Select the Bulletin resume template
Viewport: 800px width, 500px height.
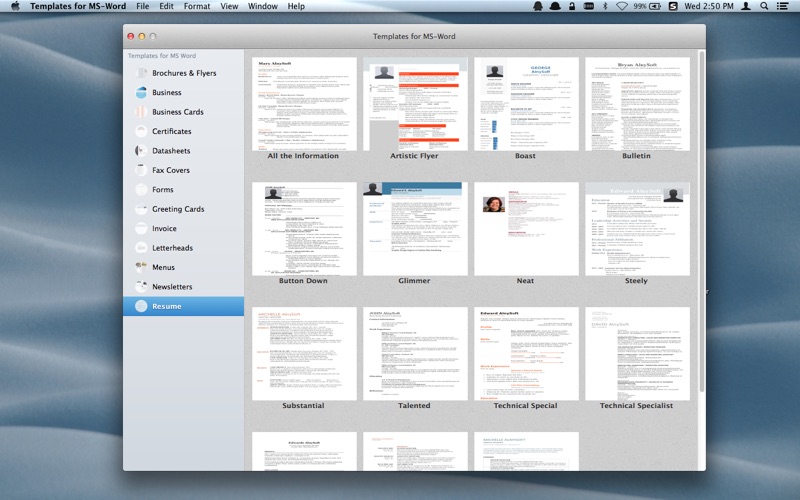click(x=637, y=104)
